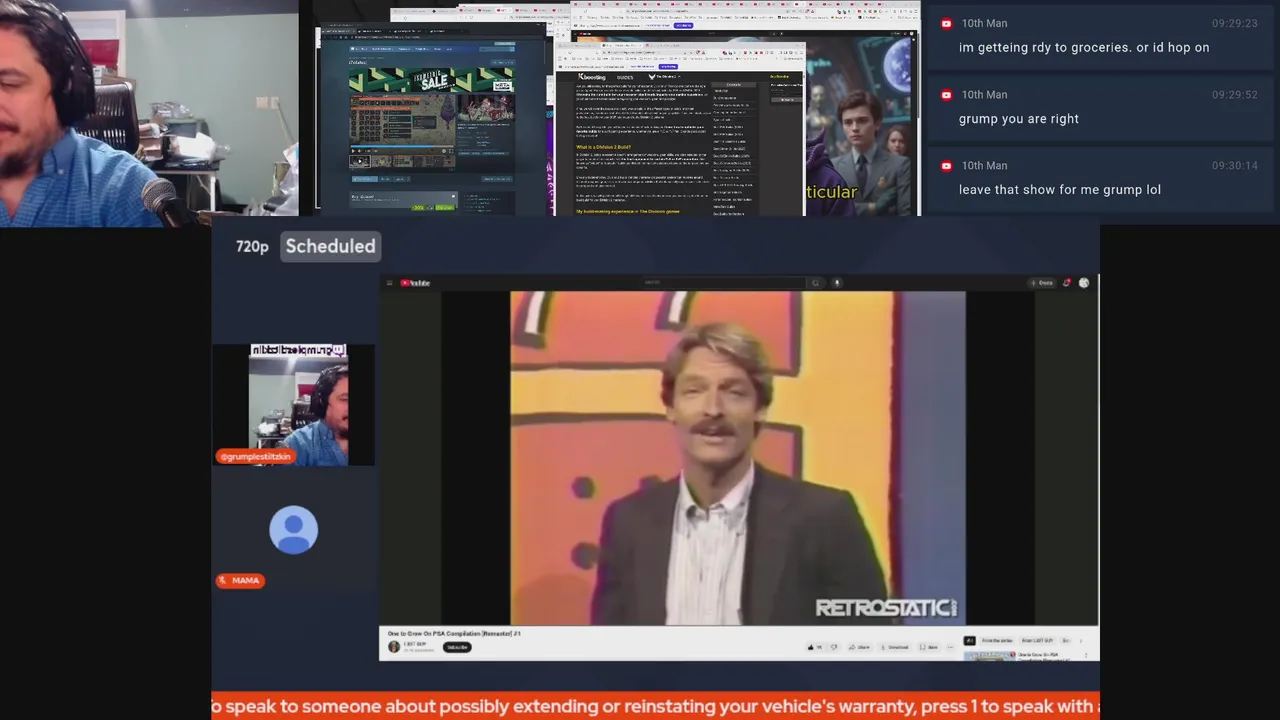Click the YouTube logo in shared screen
Image resolution: width=1280 pixels, height=720 pixels.
pyautogui.click(x=415, y=283)
